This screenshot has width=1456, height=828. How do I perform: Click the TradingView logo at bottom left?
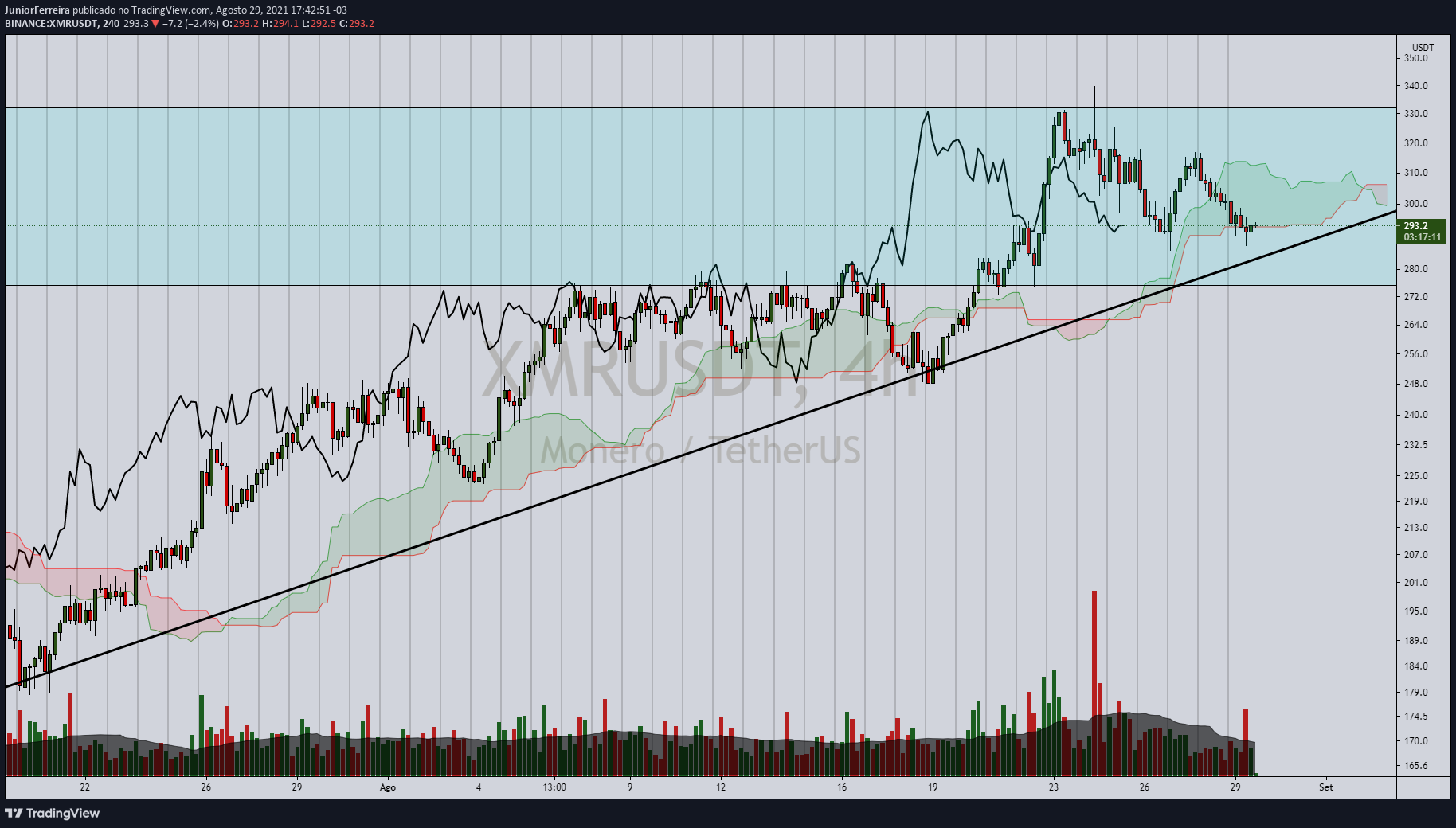(x=53, y=813)
